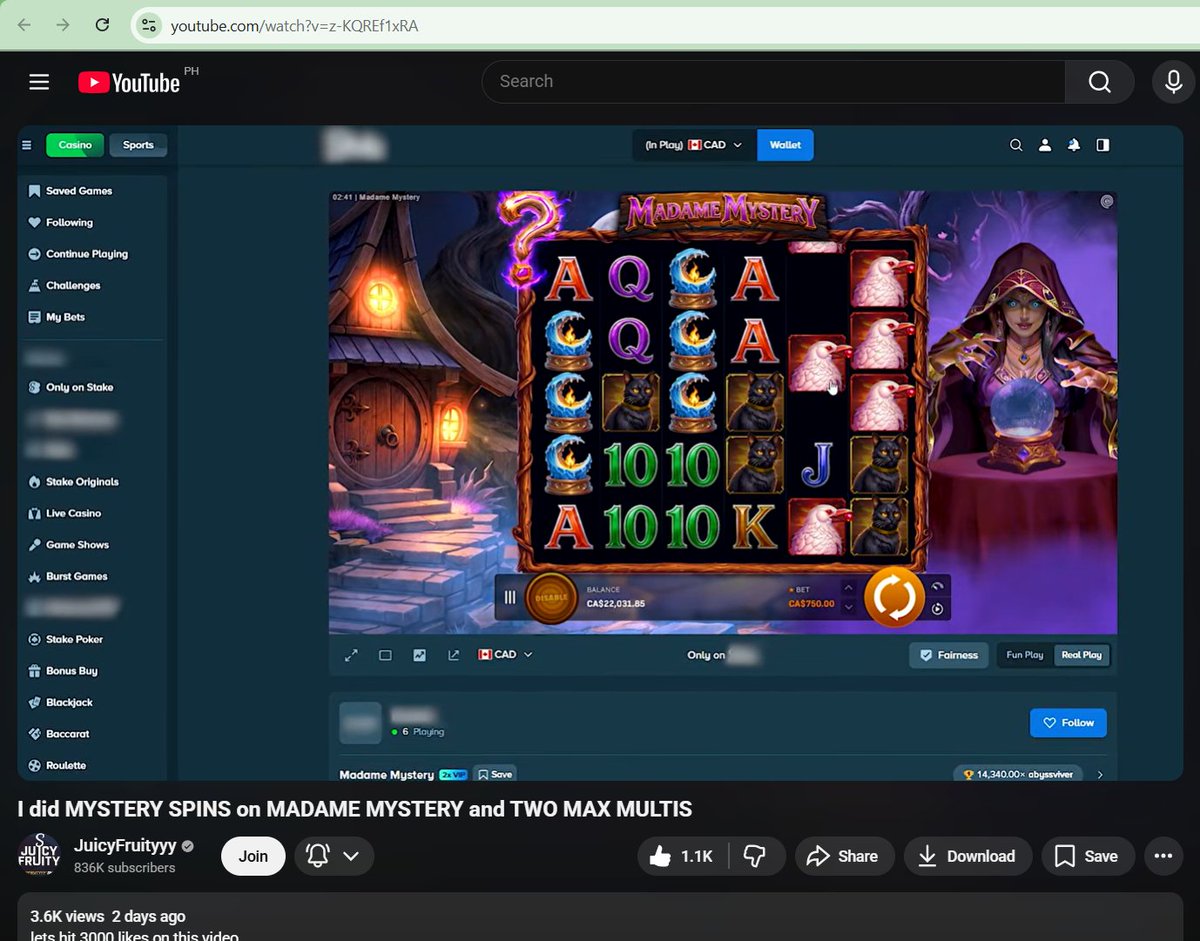The height and width of the screenshot is (941, 1200).
Task: Increase bet with up arrow
Action: coord(849,588)
